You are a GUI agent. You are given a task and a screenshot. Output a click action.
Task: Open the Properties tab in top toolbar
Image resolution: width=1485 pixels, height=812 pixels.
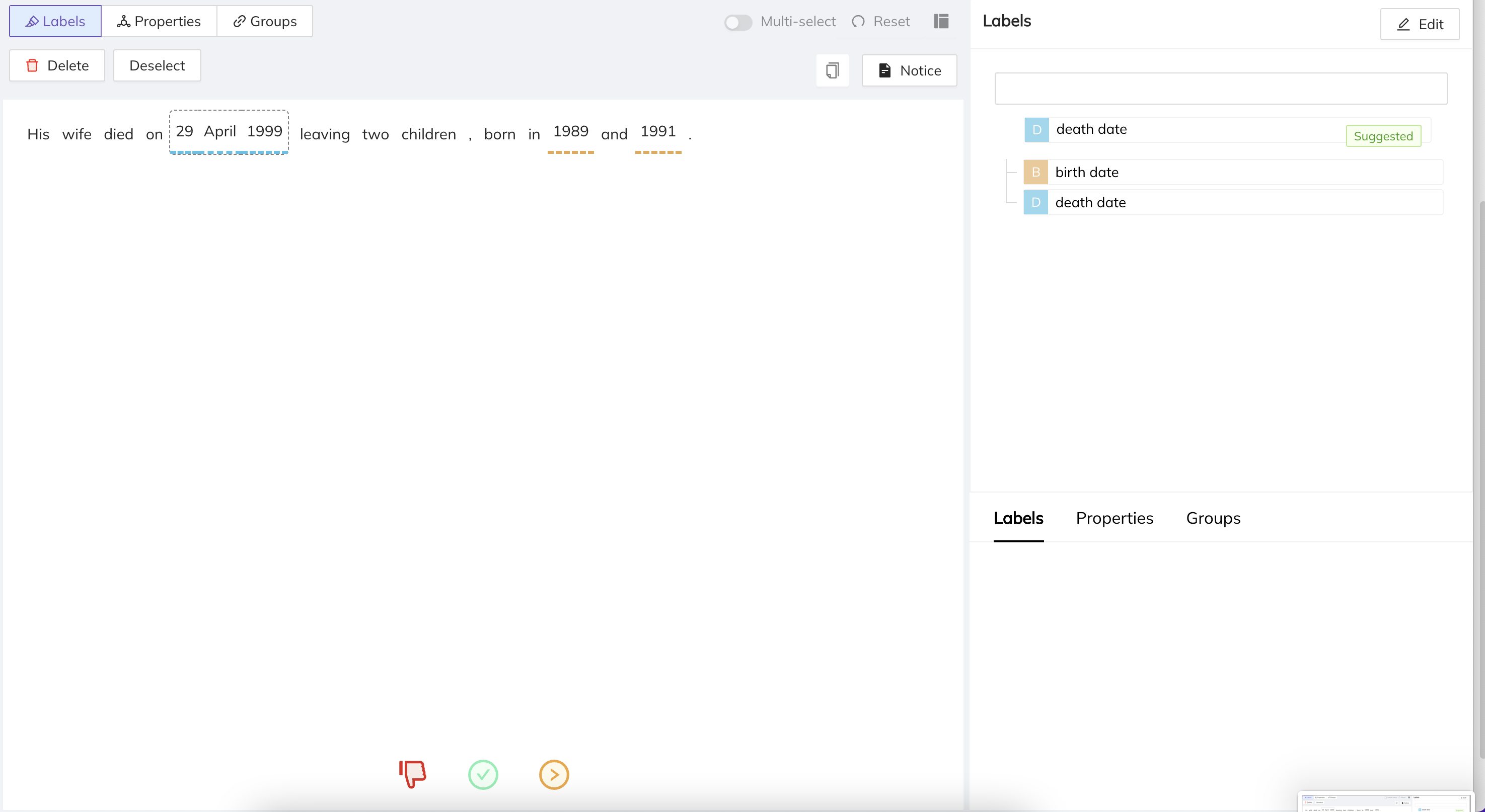pos(159,21)
